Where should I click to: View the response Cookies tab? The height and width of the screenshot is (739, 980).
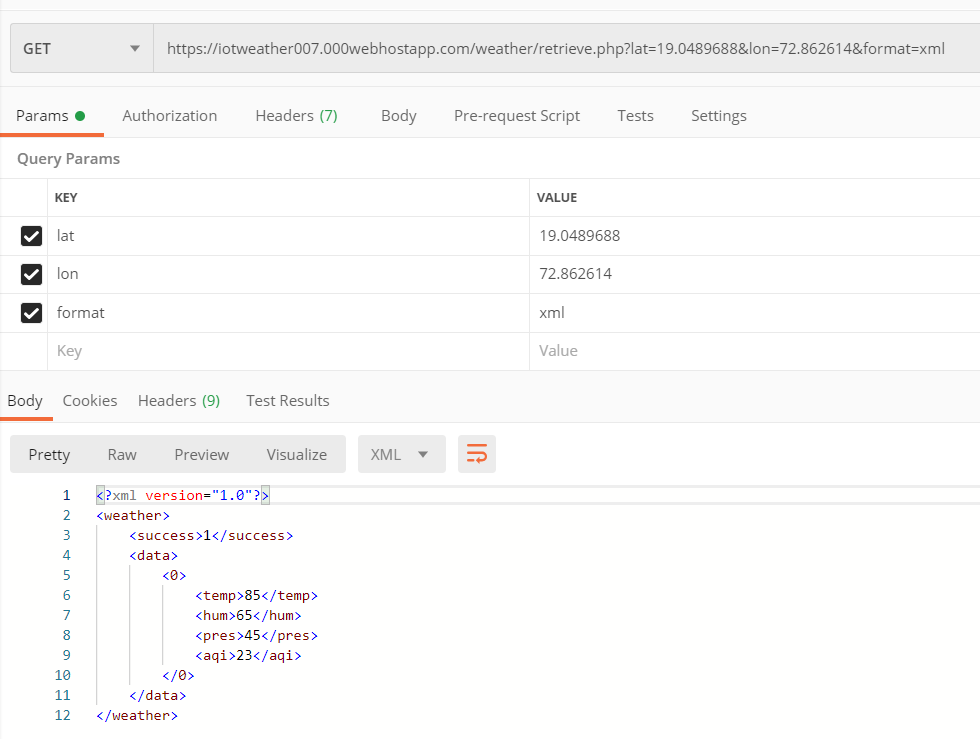pos(90,401)
